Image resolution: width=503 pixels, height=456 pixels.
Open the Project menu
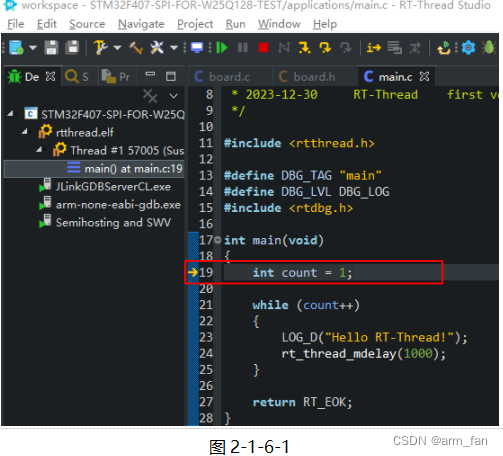(x=195, y=24)
